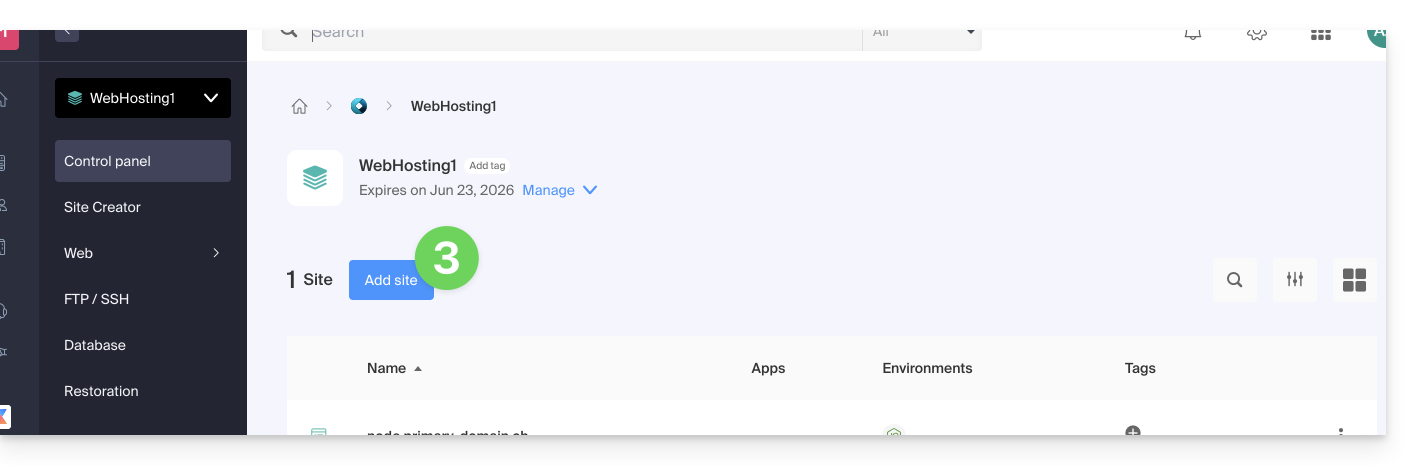
Task: Open the Database menu item
Action: pyautogui.click(x=95, y=345)
